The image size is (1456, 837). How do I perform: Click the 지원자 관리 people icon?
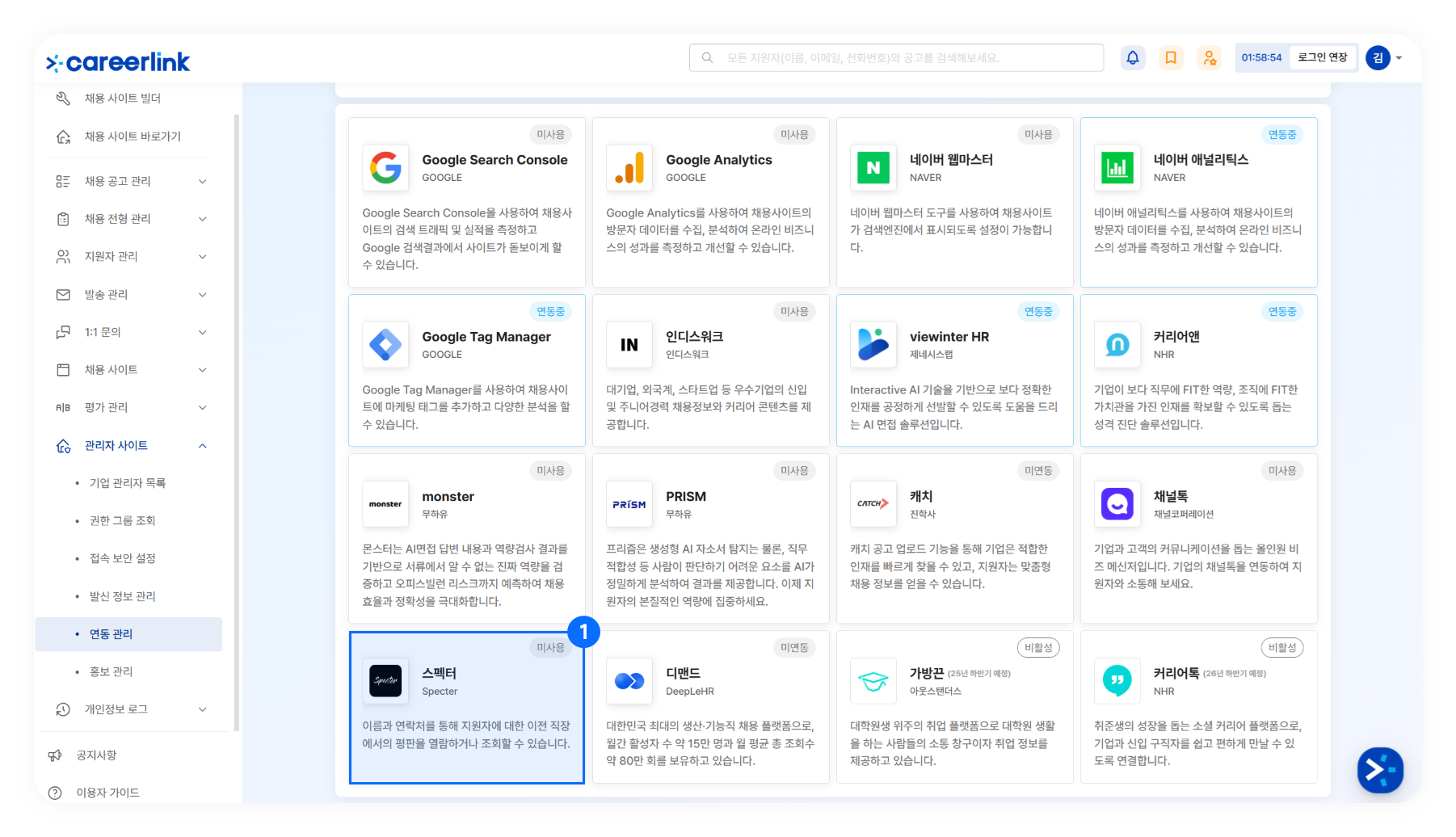[63, 257]
